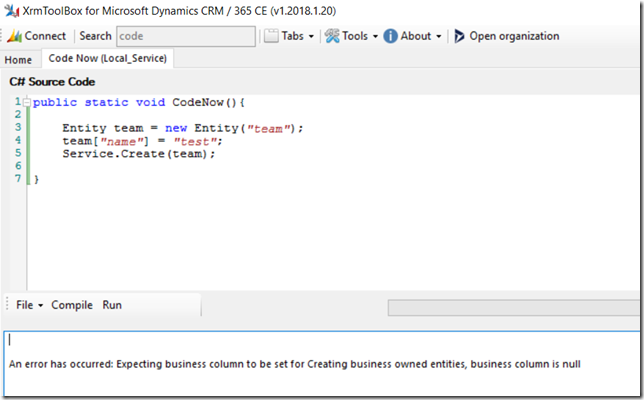Click the progress bar beside the Run toolbar
Screen dimensions: 644x400
[x=513, y=308]
